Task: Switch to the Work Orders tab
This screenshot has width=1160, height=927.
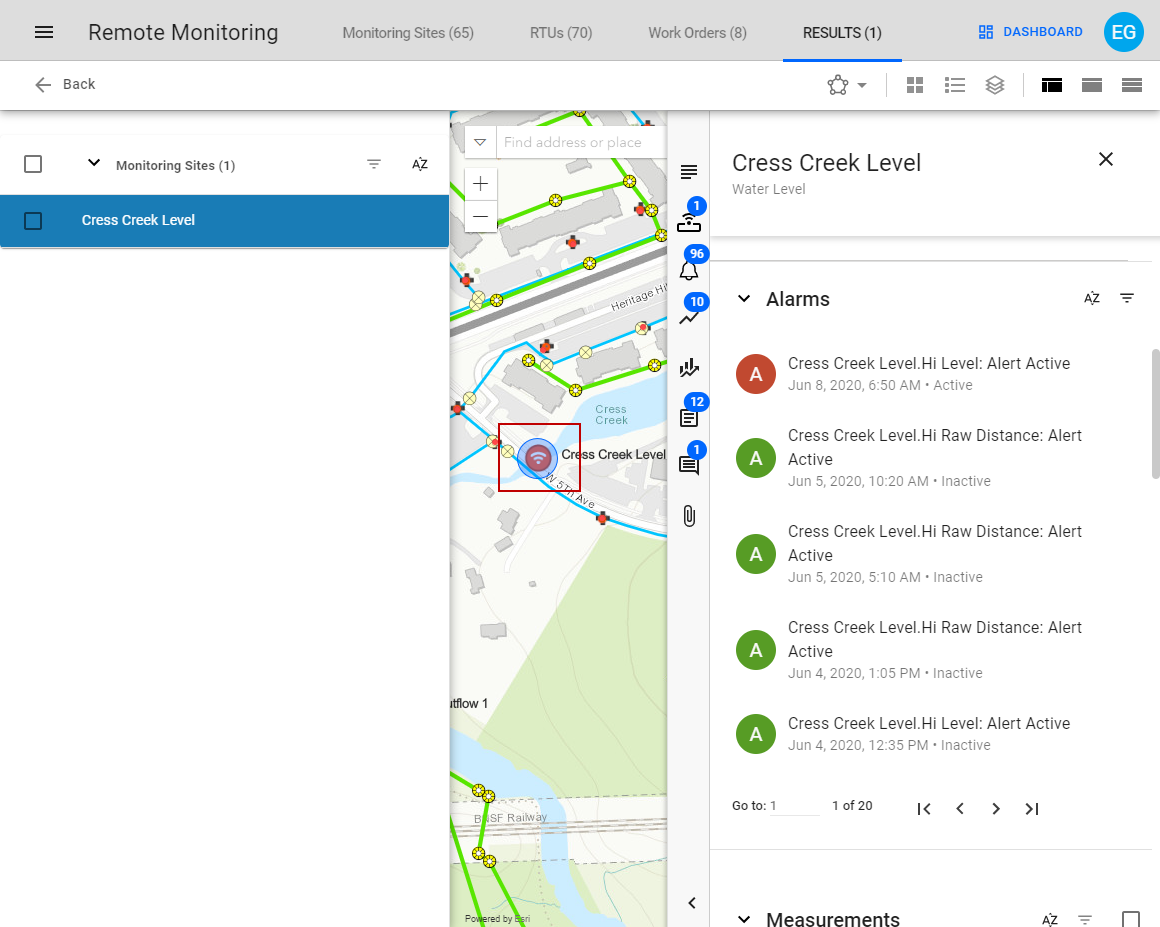Action: pos(696,31)
